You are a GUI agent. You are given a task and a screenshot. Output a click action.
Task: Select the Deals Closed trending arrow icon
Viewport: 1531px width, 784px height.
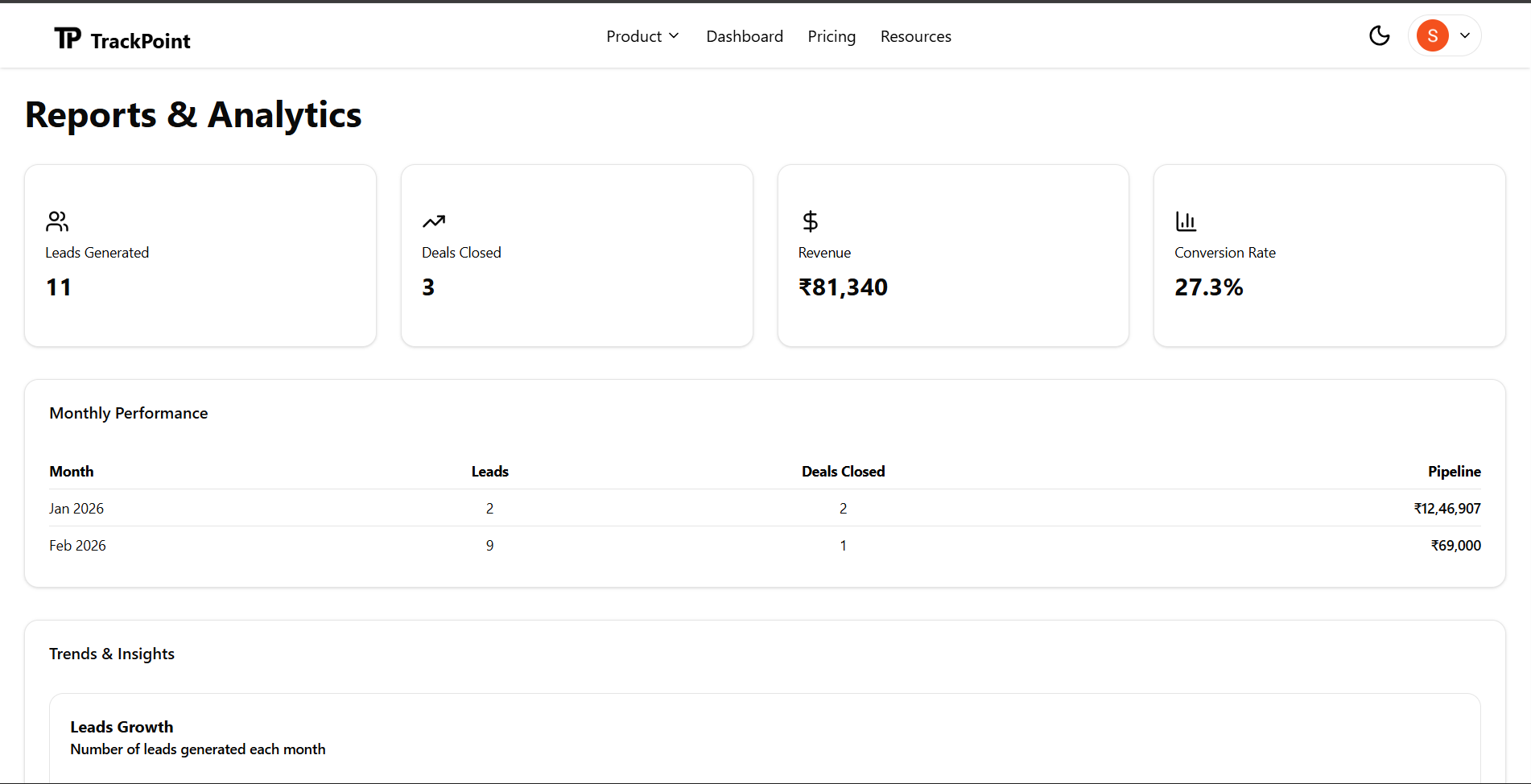coord(433,220)
